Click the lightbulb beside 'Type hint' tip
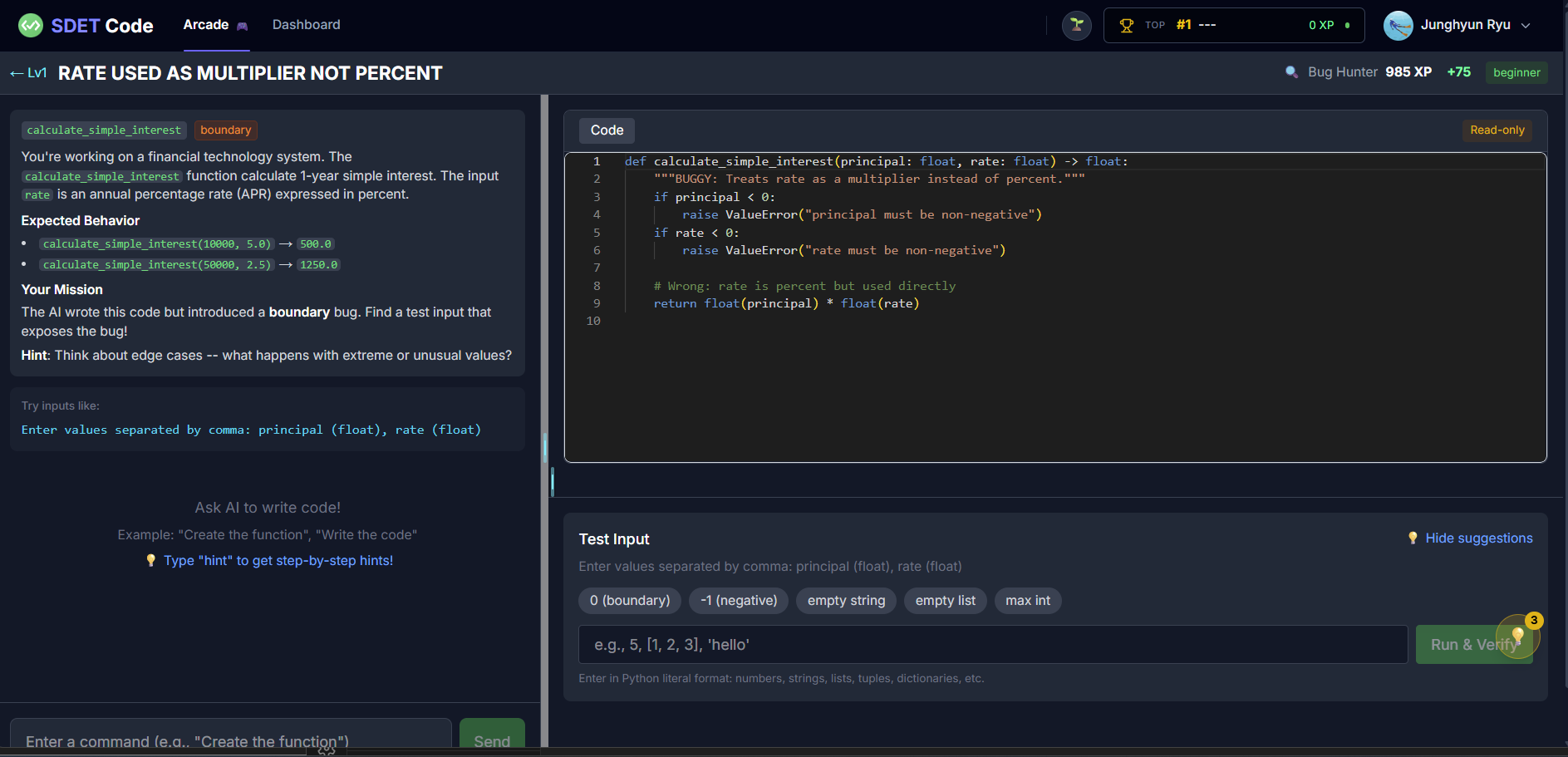The height and width of the screenshot is (757, 1568). (151, 560)
